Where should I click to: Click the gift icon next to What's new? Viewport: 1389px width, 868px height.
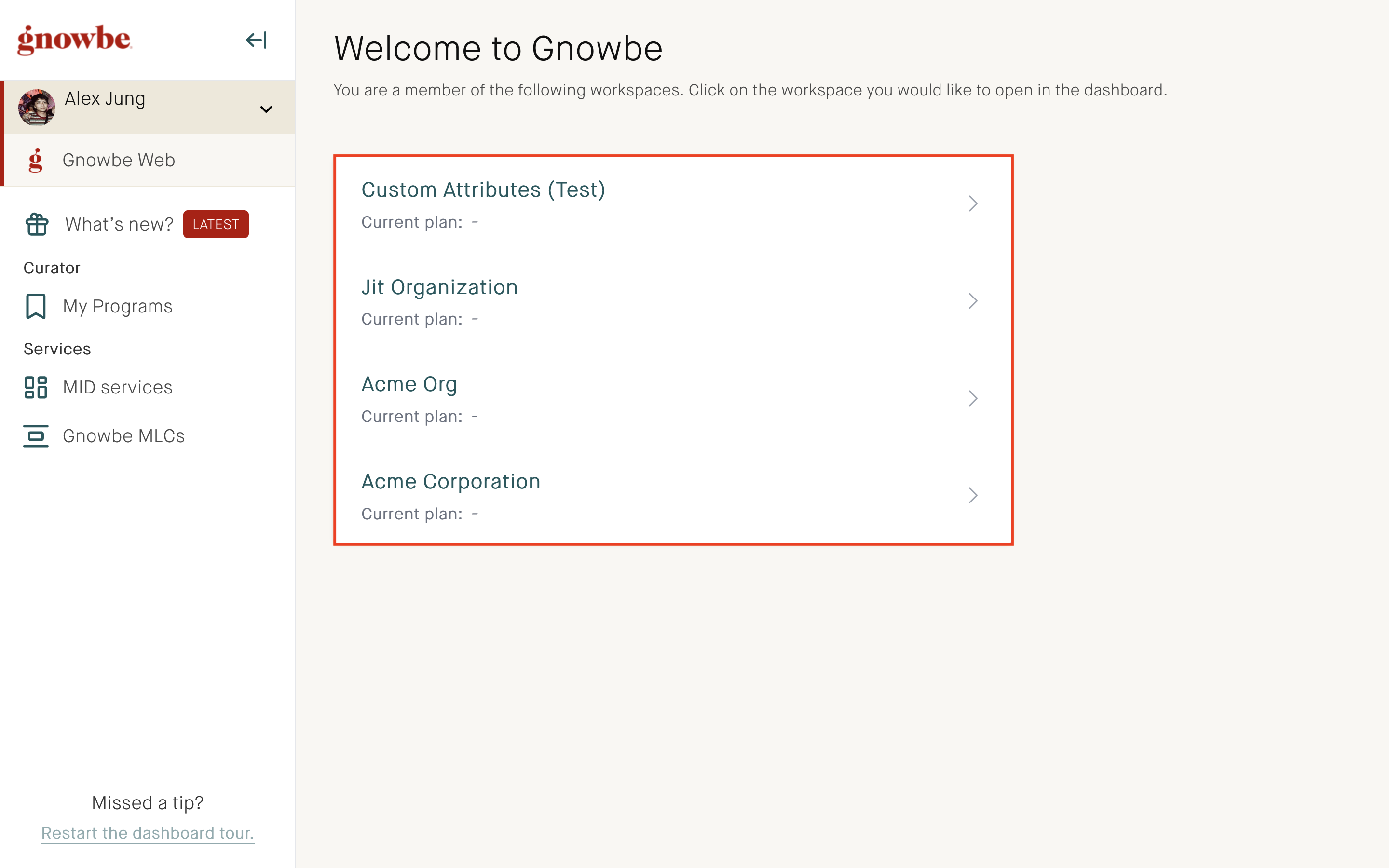[36, 224]
